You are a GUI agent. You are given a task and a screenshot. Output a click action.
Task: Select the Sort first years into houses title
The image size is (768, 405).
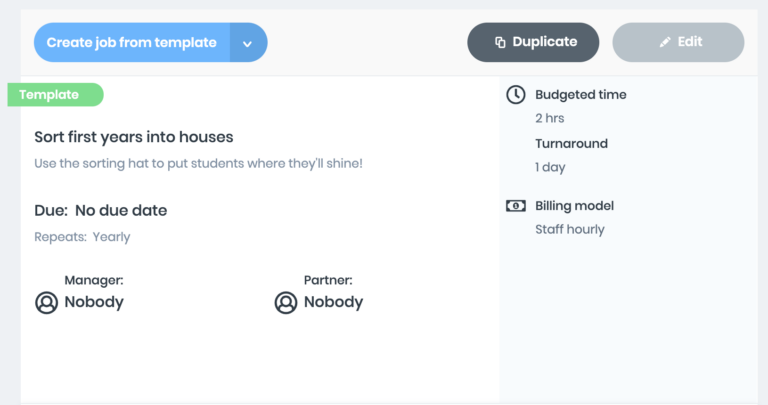[134, 137]
